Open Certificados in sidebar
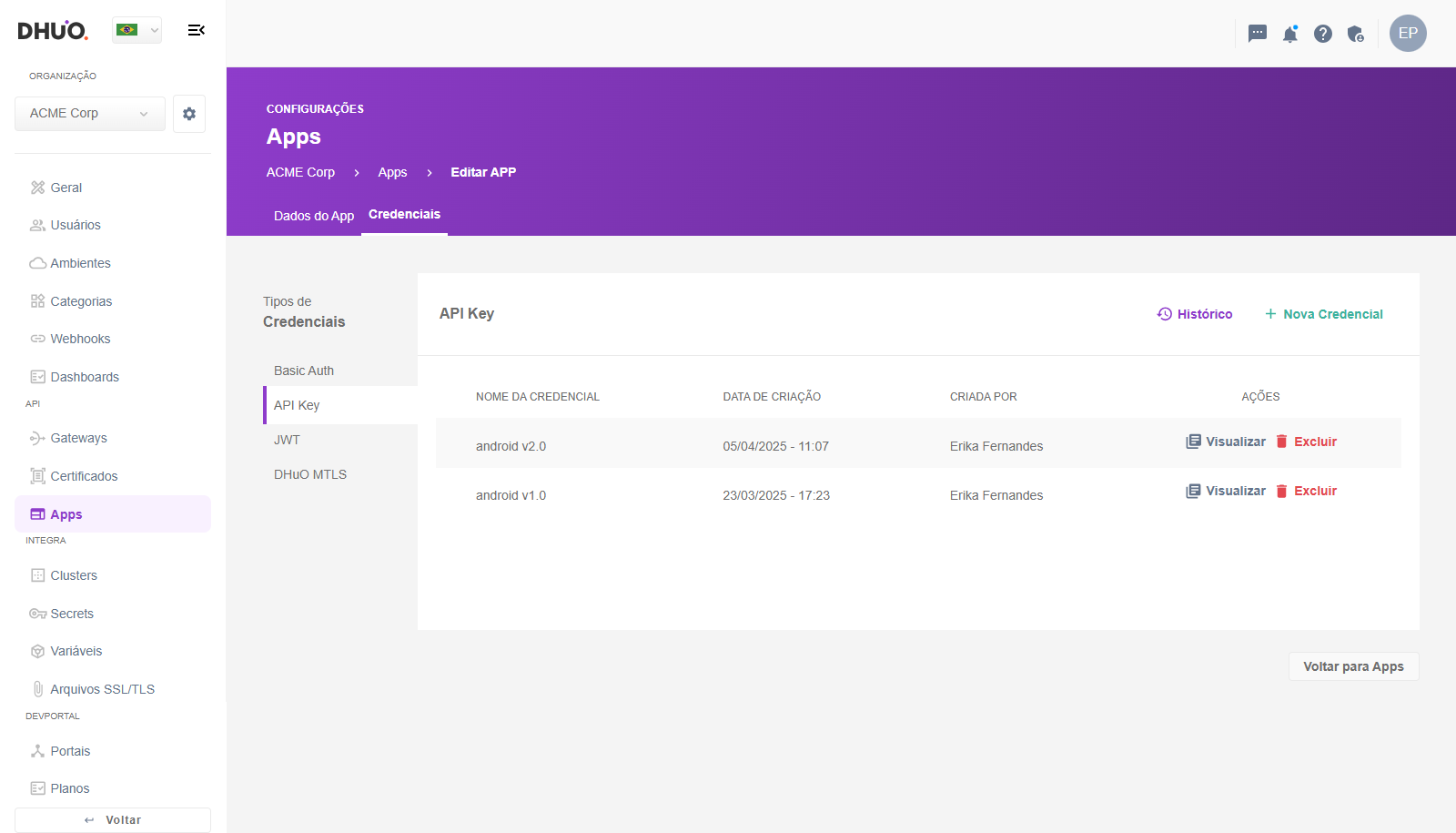Viewport: 1456px width, 833px height. pos(113,476)
